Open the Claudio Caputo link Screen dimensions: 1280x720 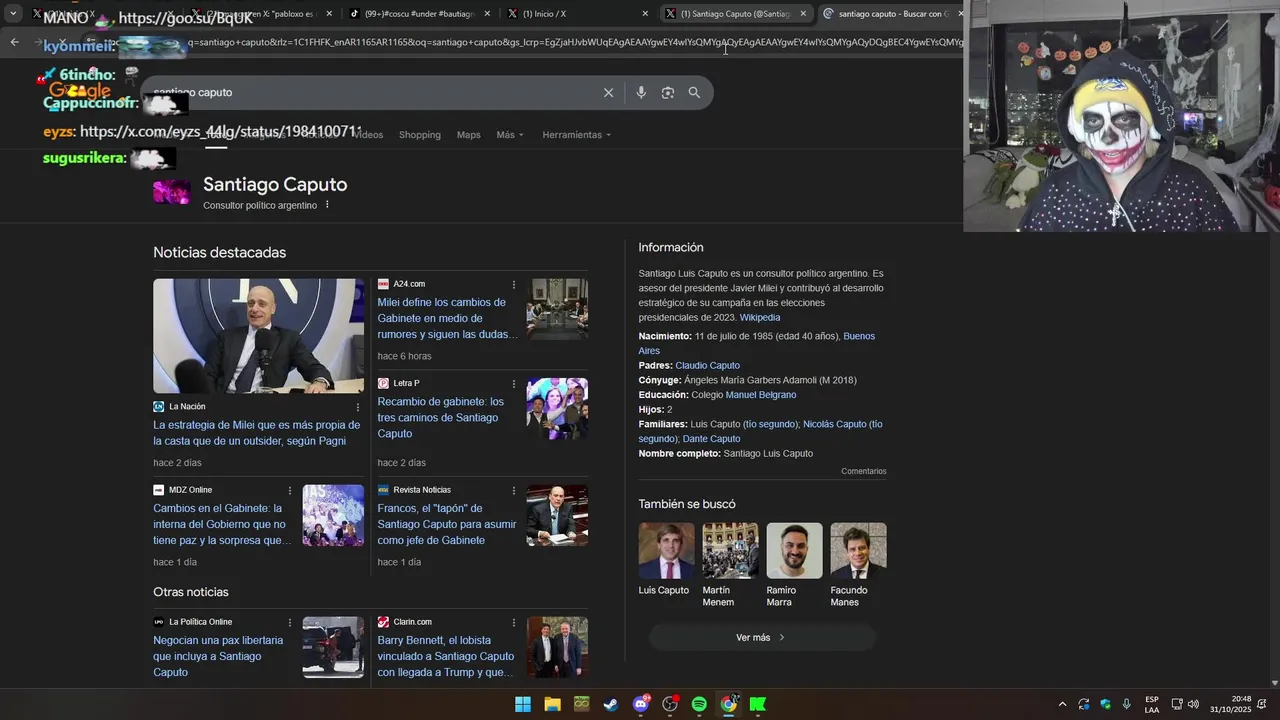[x=707, y=366]
